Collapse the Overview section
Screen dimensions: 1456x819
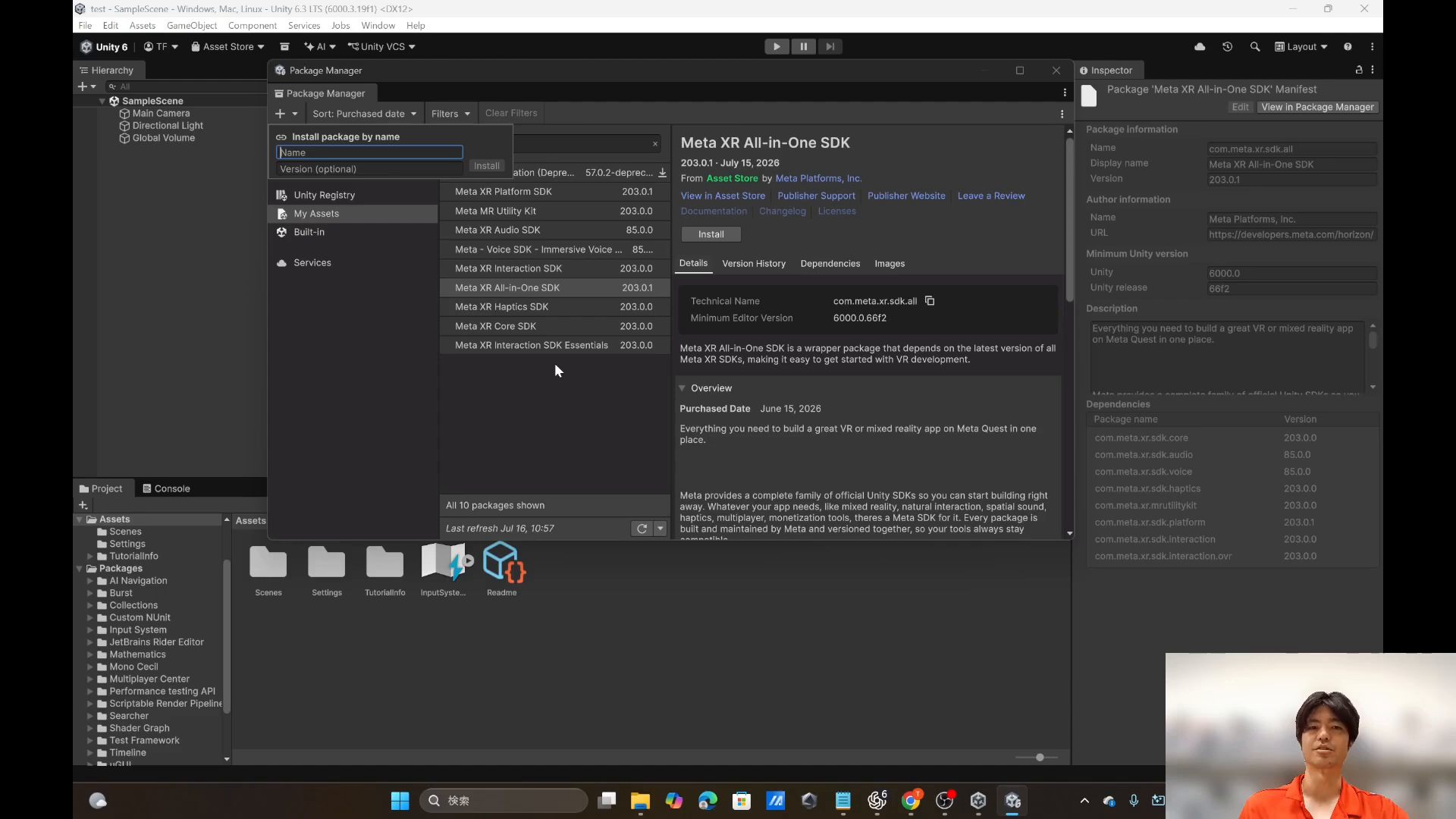682,388
